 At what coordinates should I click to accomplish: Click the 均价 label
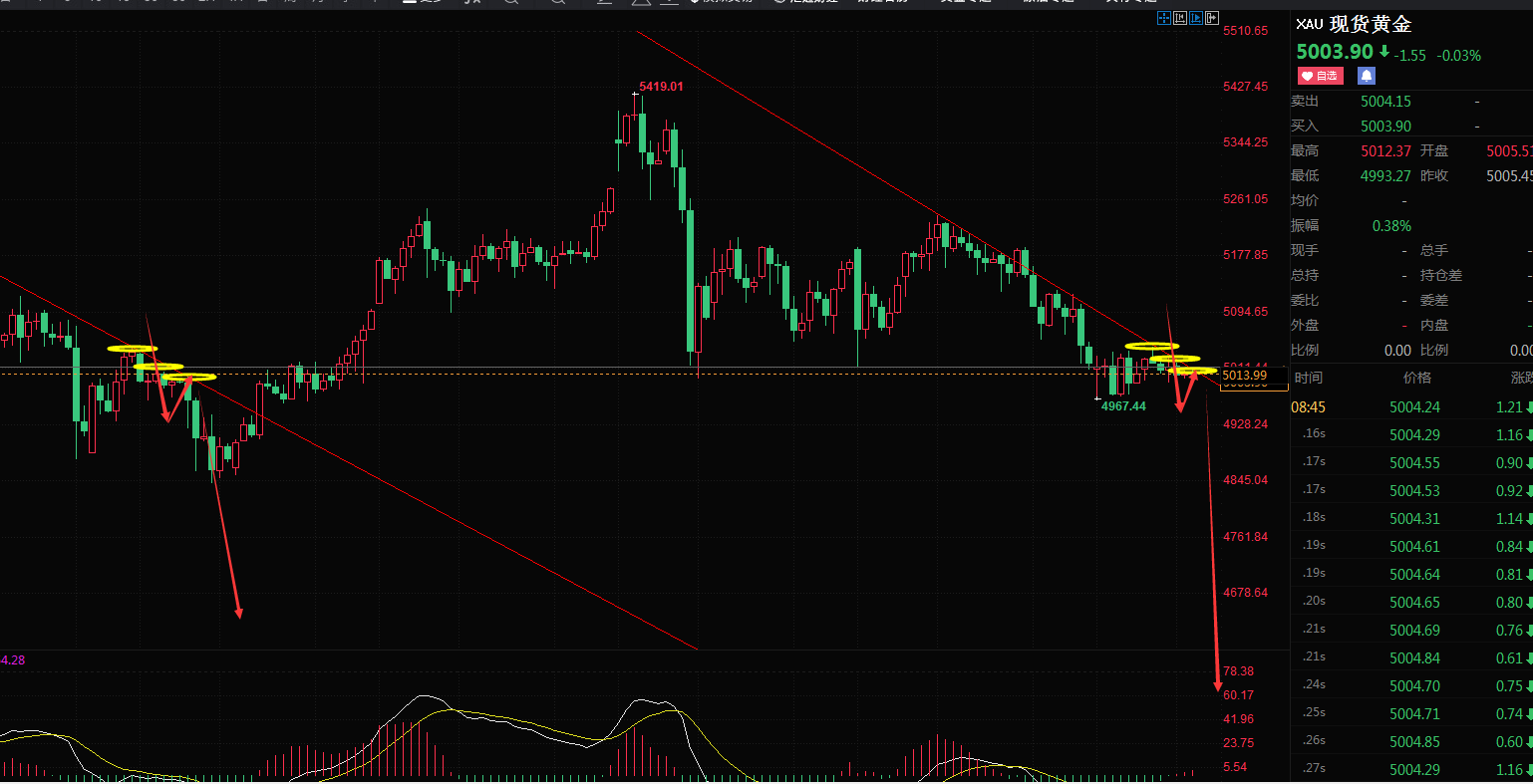[1305, 201]
